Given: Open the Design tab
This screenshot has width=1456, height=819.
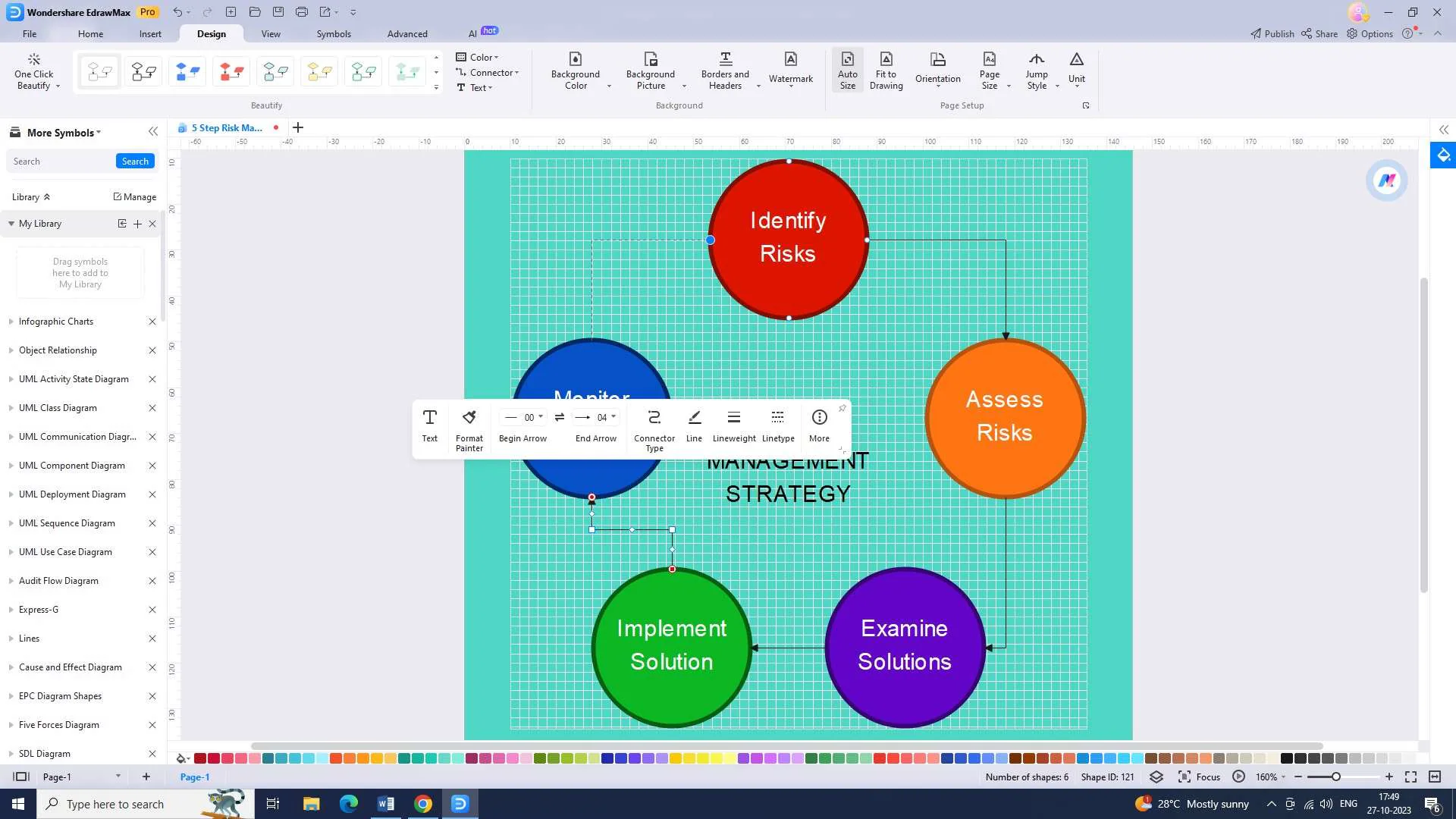Looking at the screenshot, I should pyautogui.click(x=211, y=33).
